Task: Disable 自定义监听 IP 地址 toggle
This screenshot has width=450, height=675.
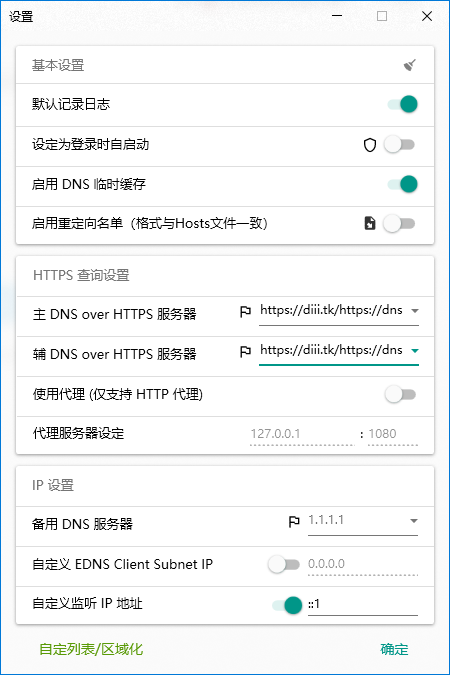Action: (x=287, y=605)
